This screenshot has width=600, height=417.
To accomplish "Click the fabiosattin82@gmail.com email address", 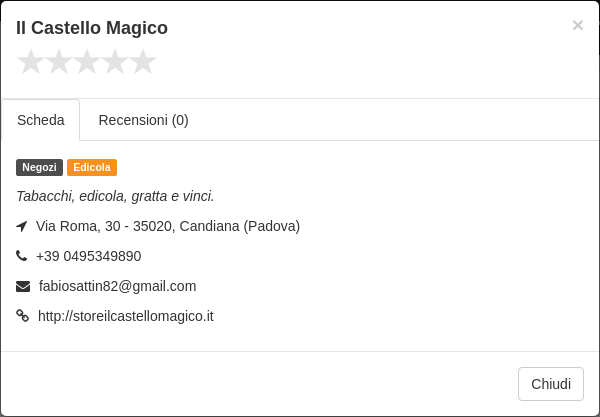I will 117,286.
